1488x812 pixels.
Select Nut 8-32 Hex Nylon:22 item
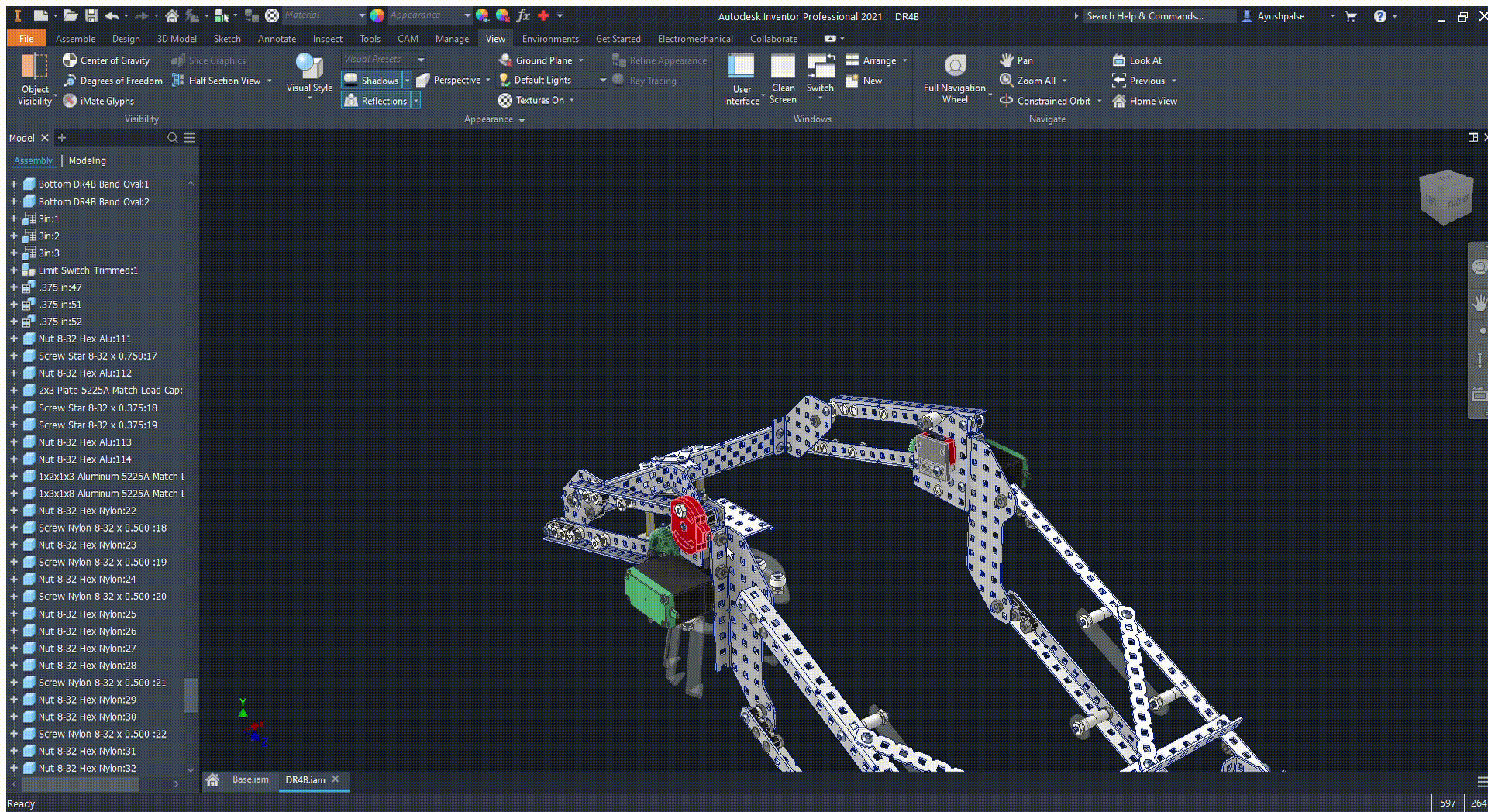click(88, 511)
